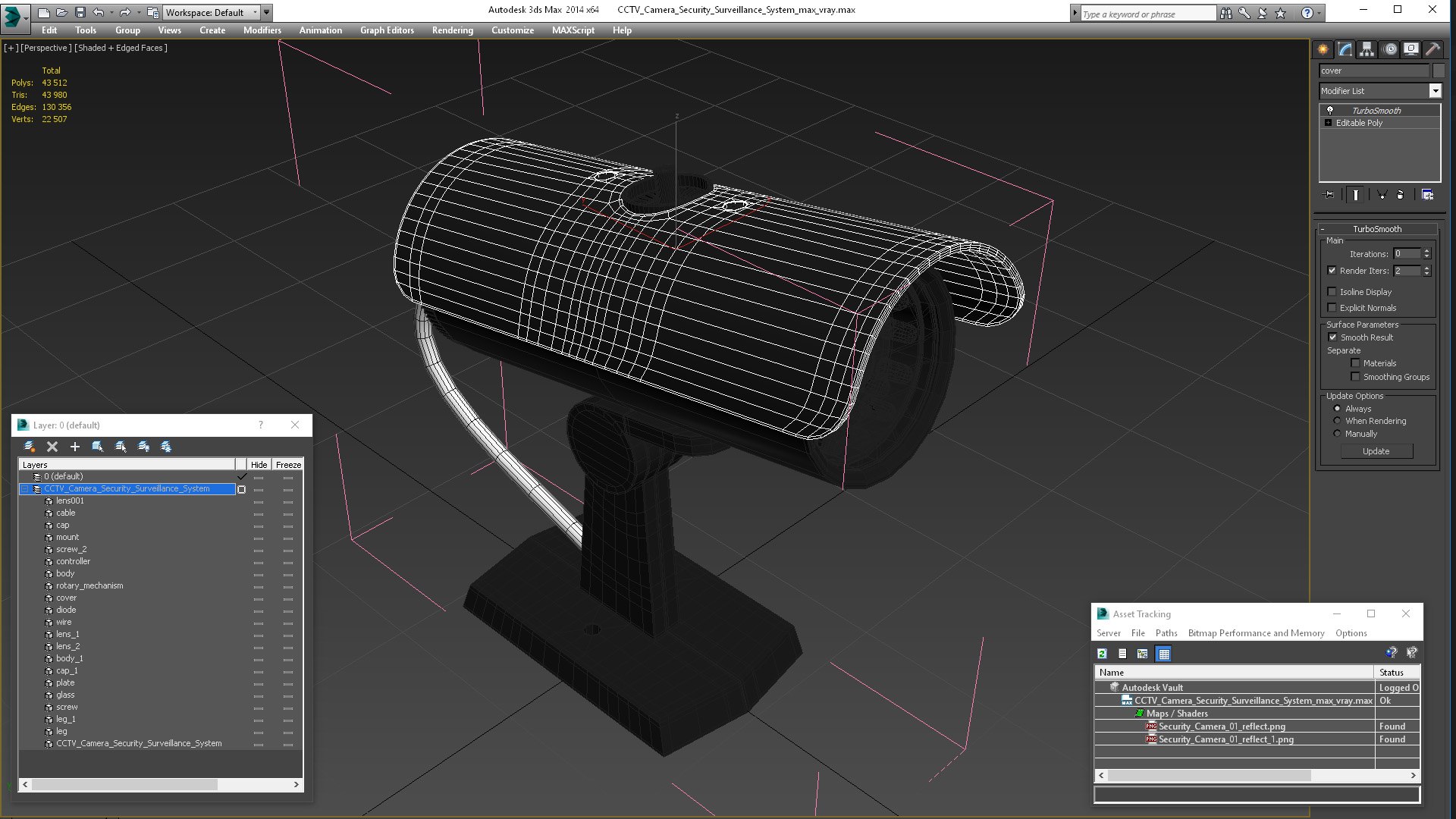Open Bitmap Performance and Memory menu
Screen dimensions: 1456x819
[x=1256, y=633]
